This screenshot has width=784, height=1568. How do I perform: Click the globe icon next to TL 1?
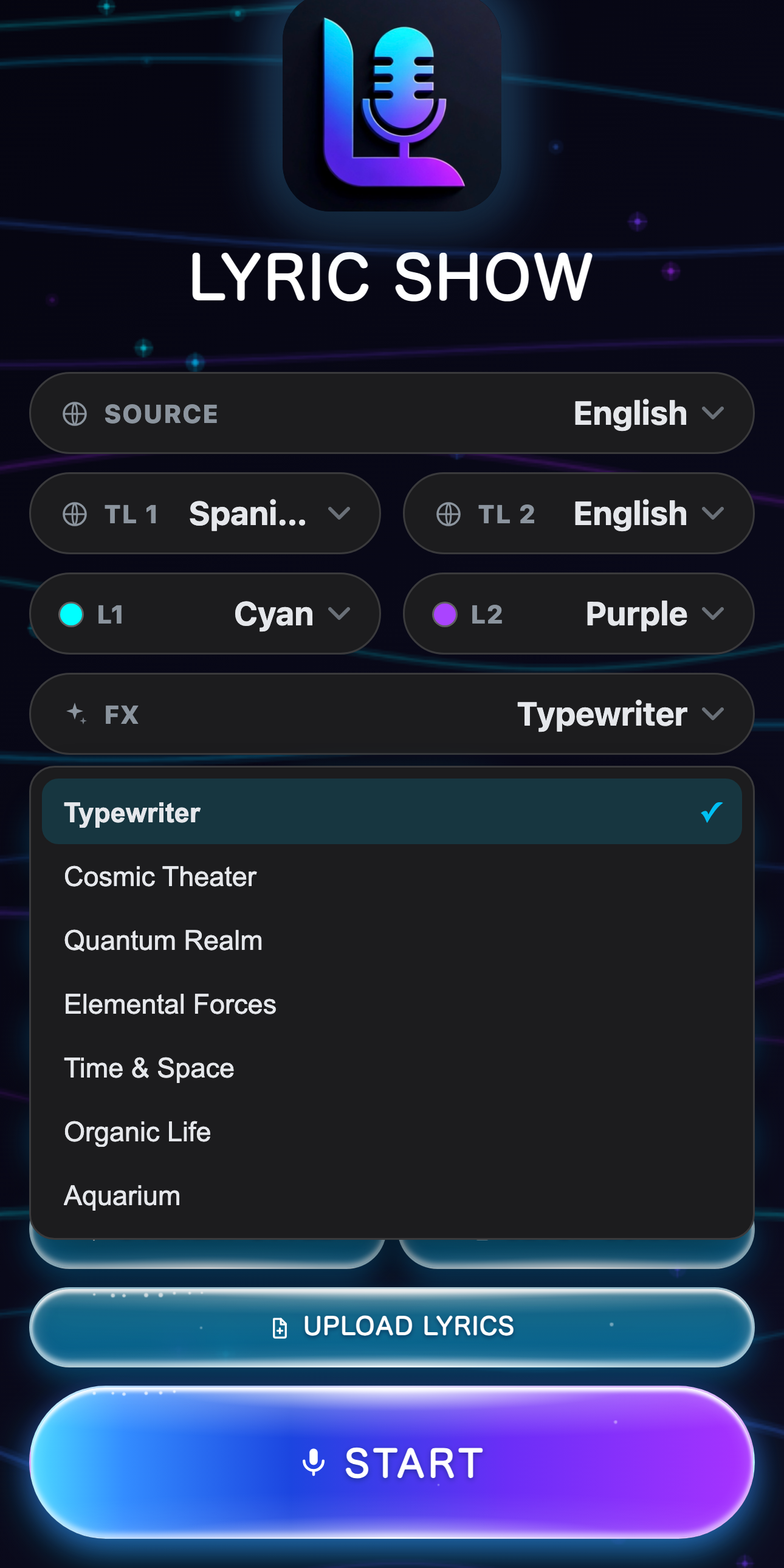point(75,514)
